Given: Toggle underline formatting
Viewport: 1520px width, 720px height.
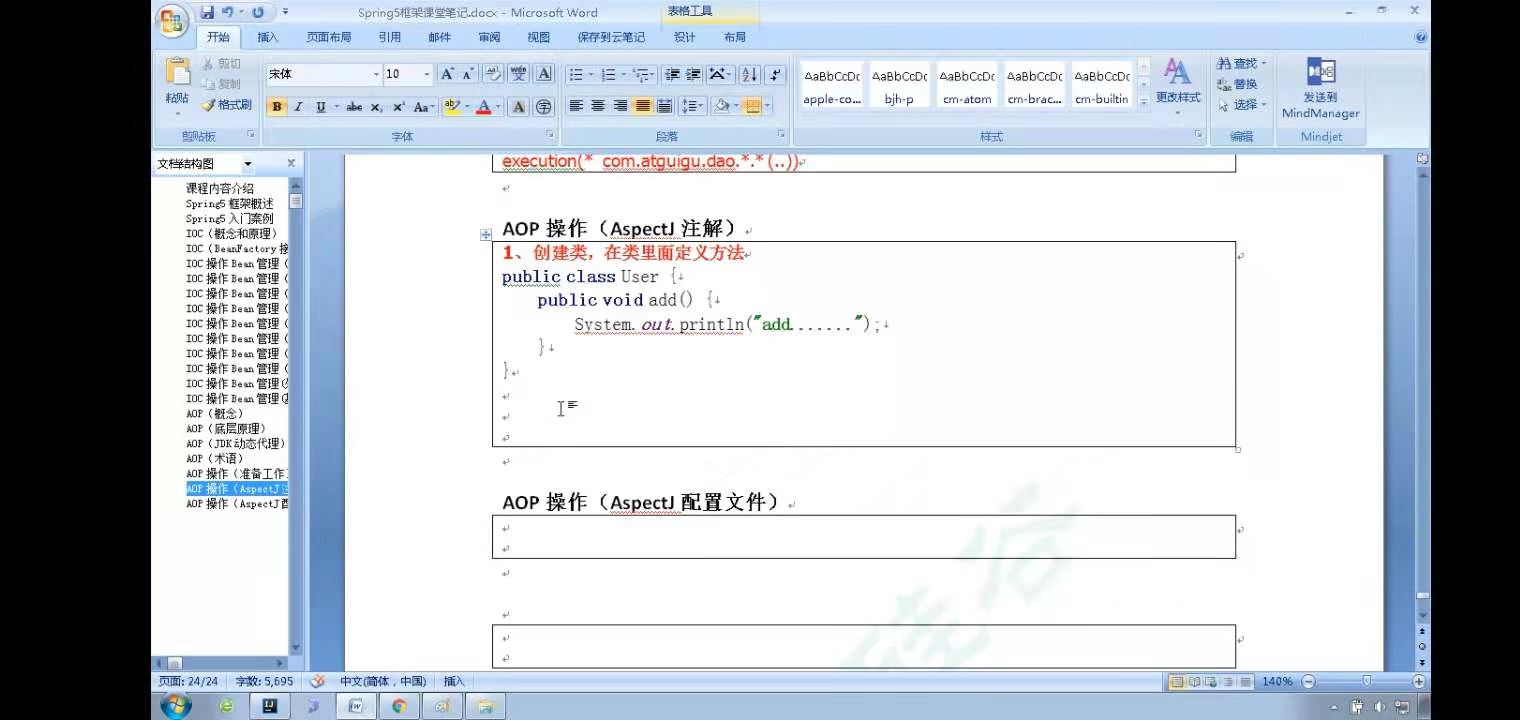Looking at the screenshot, I should [x=320, y=107].
